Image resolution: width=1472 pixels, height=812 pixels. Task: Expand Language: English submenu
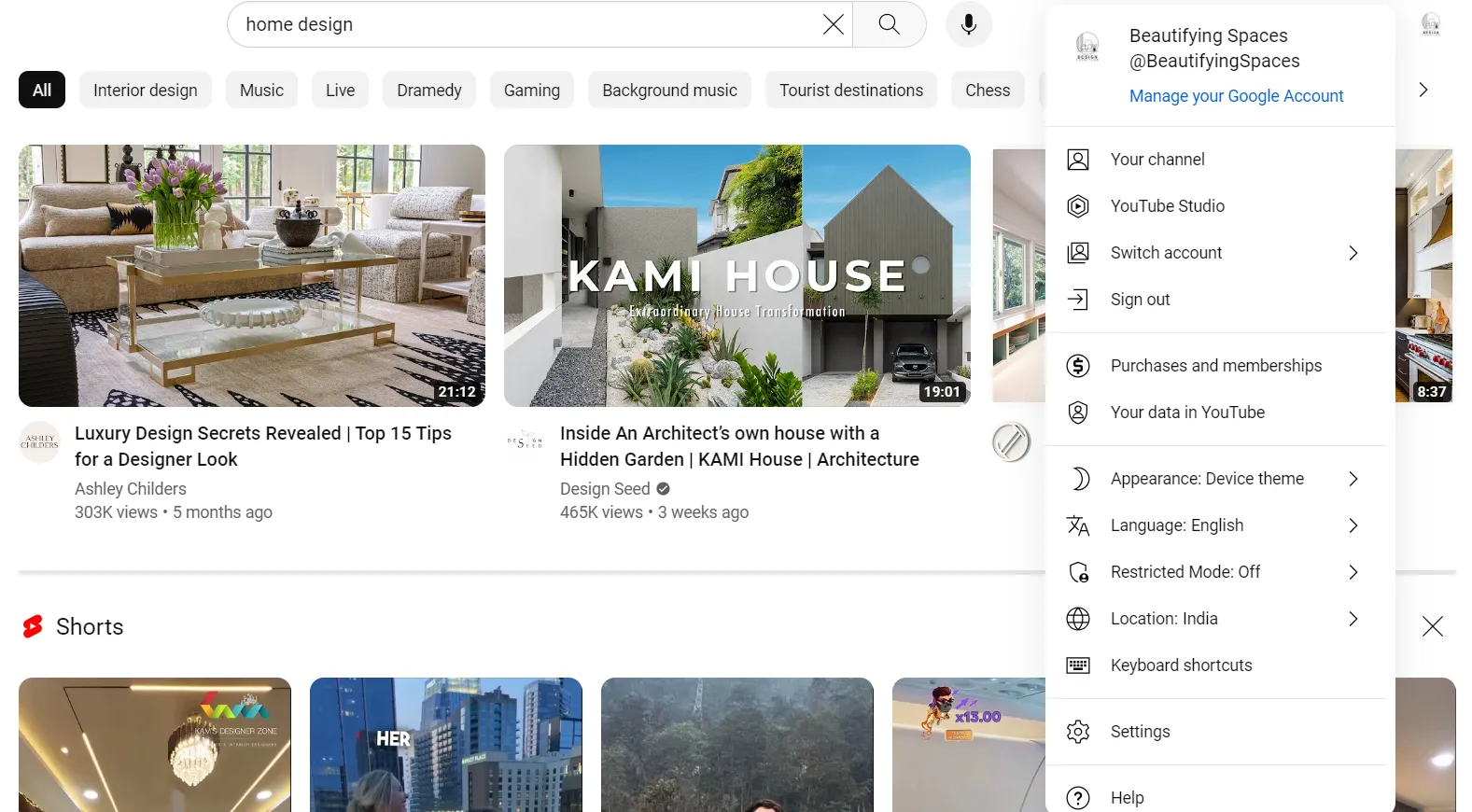click(1353, 525)
